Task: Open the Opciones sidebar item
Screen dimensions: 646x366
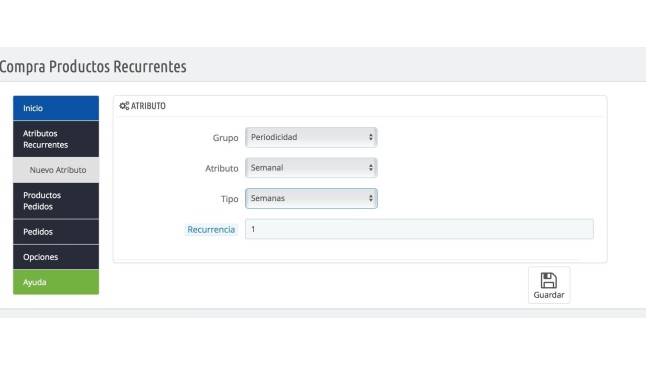Action: pyautogui.click(x=56, y=257)
